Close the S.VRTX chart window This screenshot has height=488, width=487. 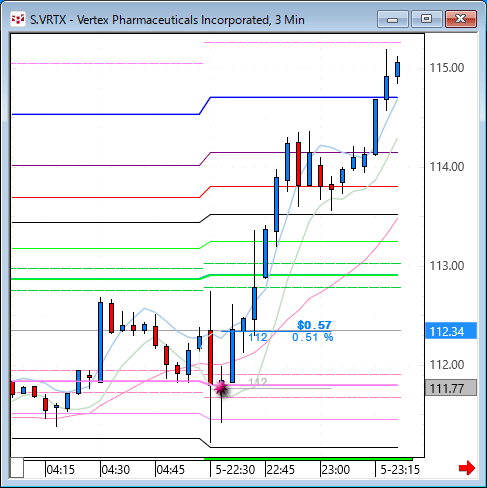tap(461, 19)
